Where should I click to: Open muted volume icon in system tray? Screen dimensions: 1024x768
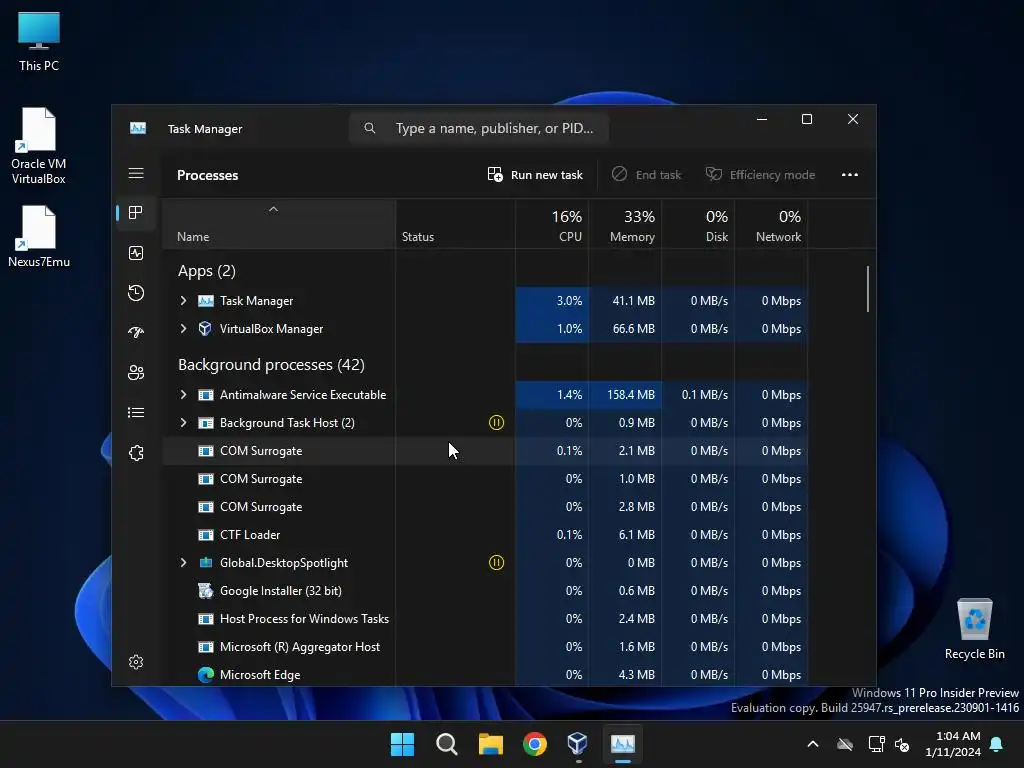902,744
